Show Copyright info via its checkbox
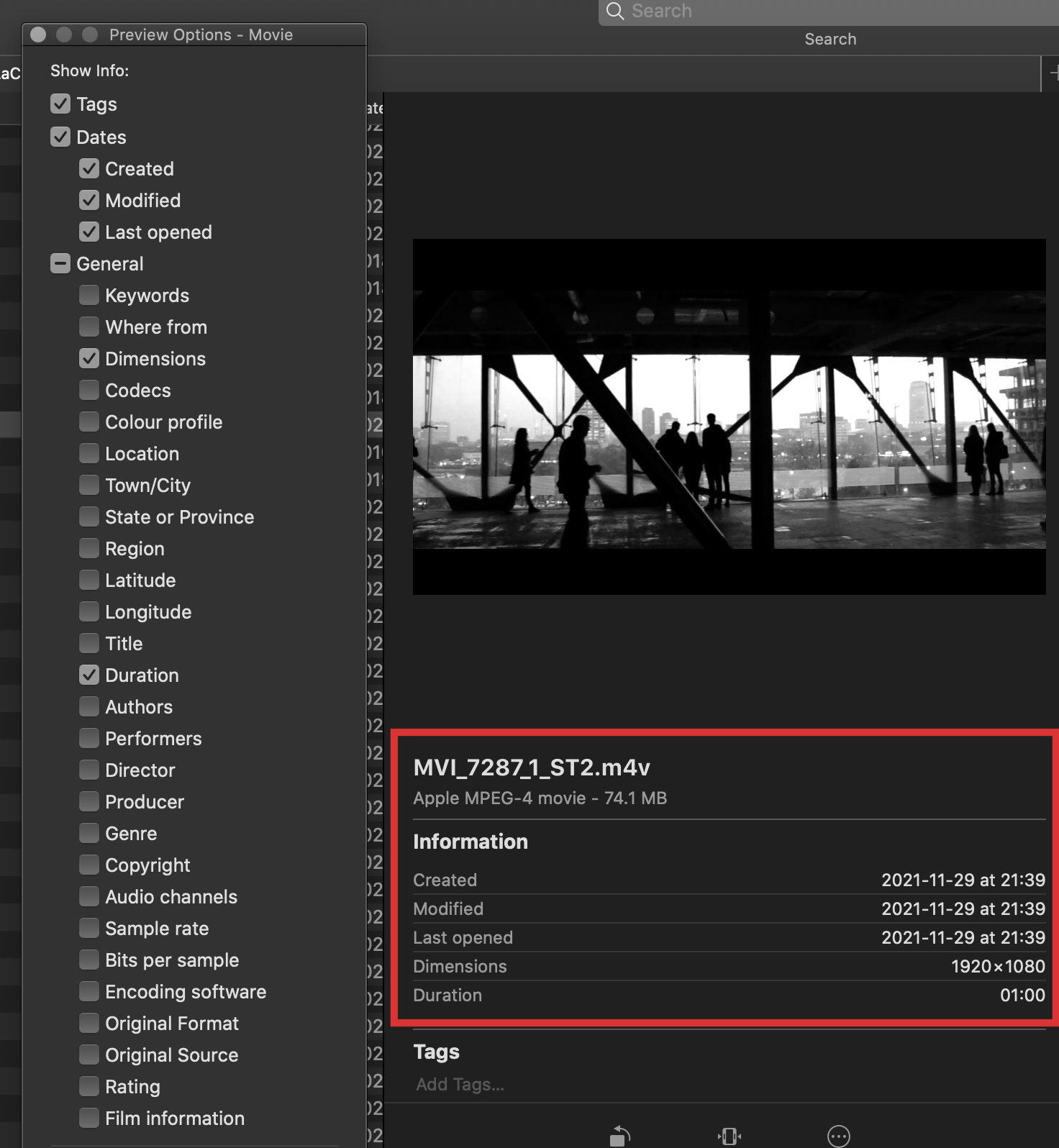 (89, 865)
